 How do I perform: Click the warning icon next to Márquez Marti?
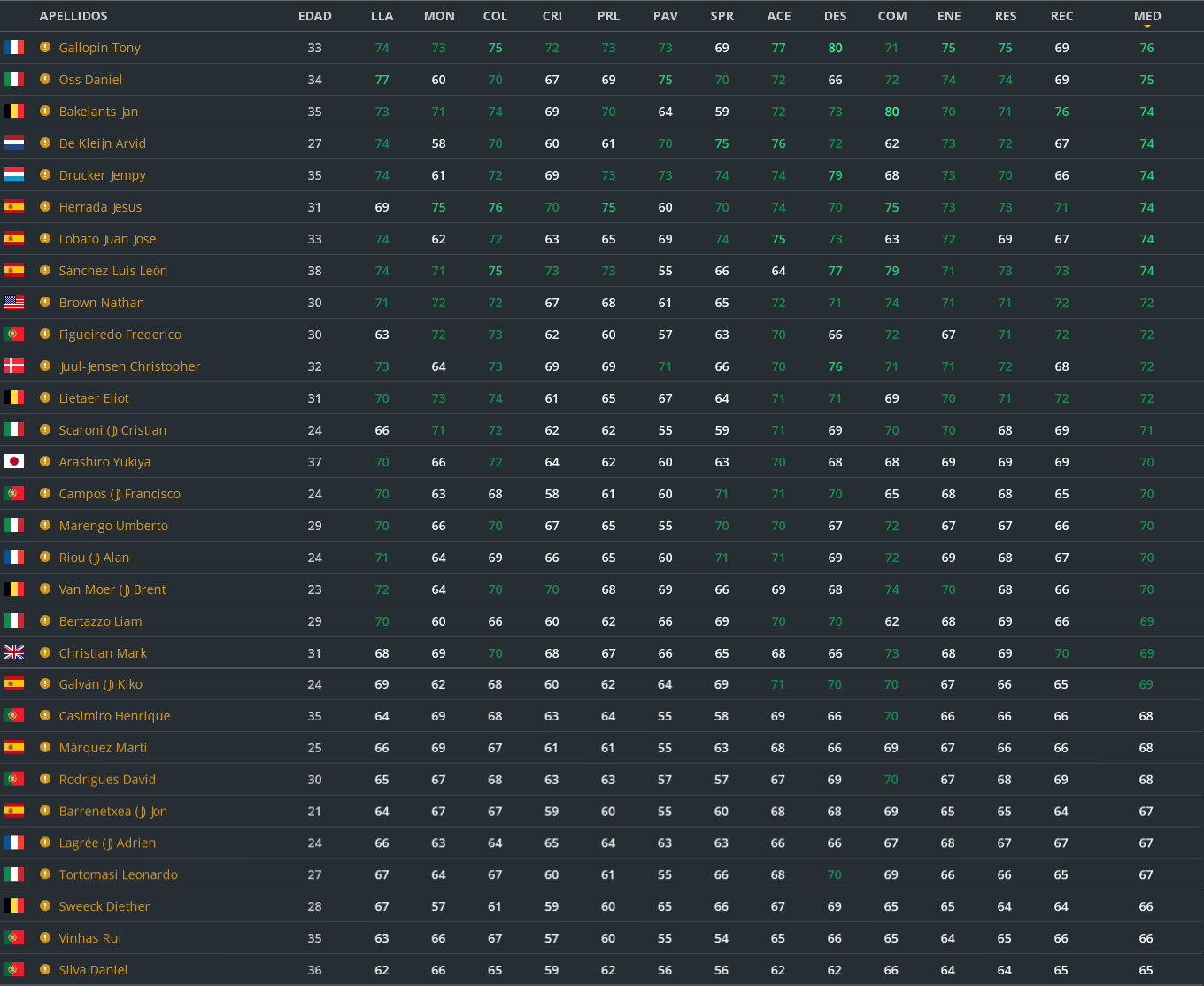click(x=45, y=747)
